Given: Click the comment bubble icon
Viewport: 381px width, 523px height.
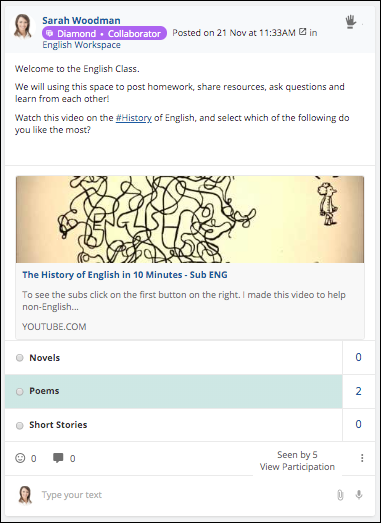Looking at the screenshot, I should (x=58, y=458).
